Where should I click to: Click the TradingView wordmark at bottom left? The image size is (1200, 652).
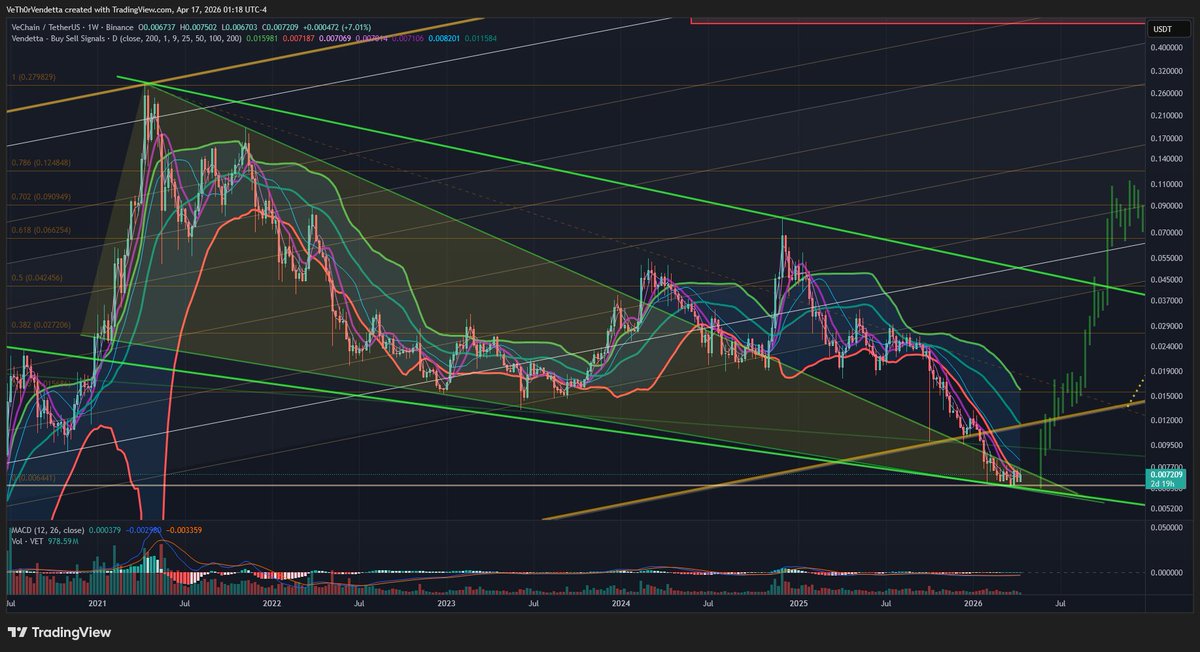[x=71, y=632]
